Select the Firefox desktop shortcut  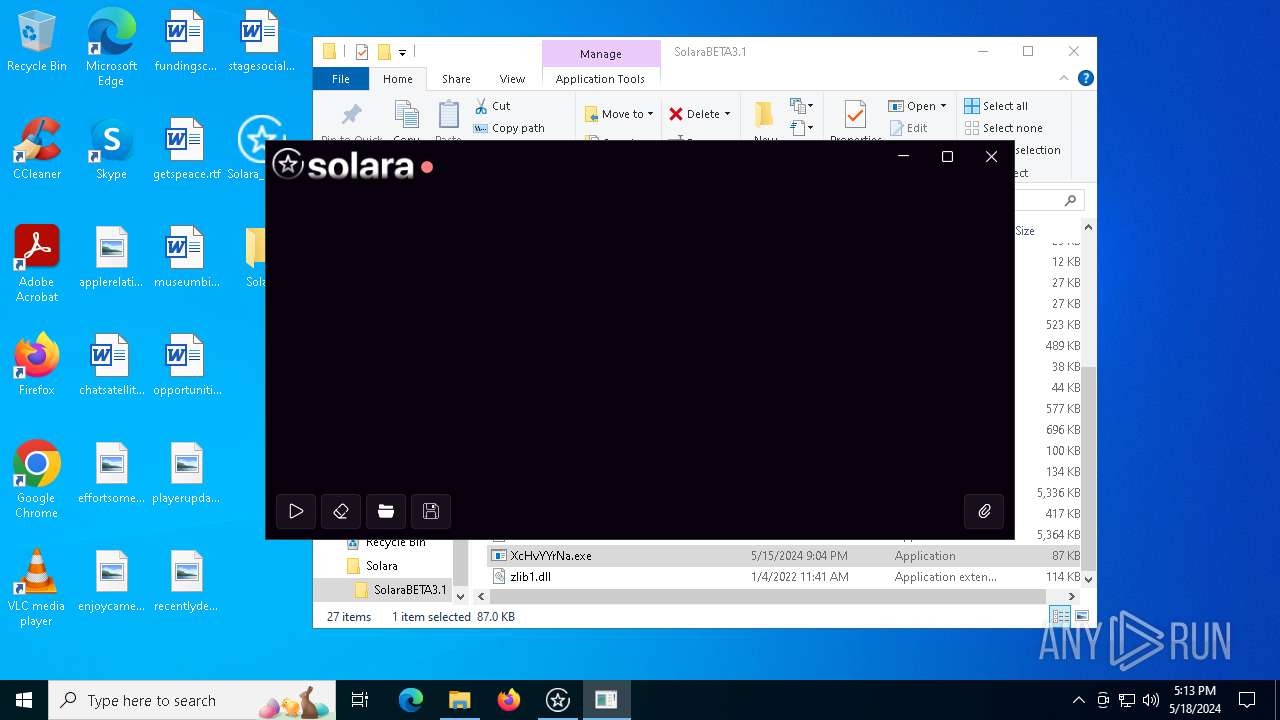(x=37, y=365)
